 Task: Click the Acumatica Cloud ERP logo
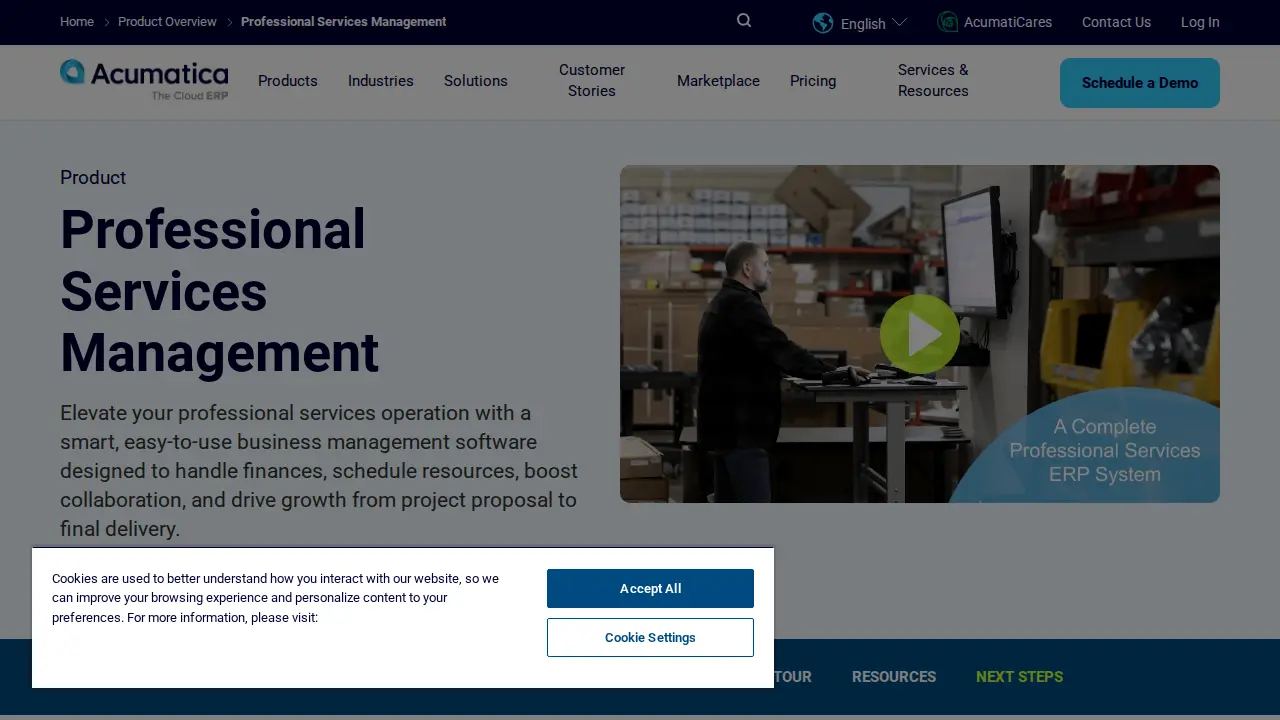point(144,80)
